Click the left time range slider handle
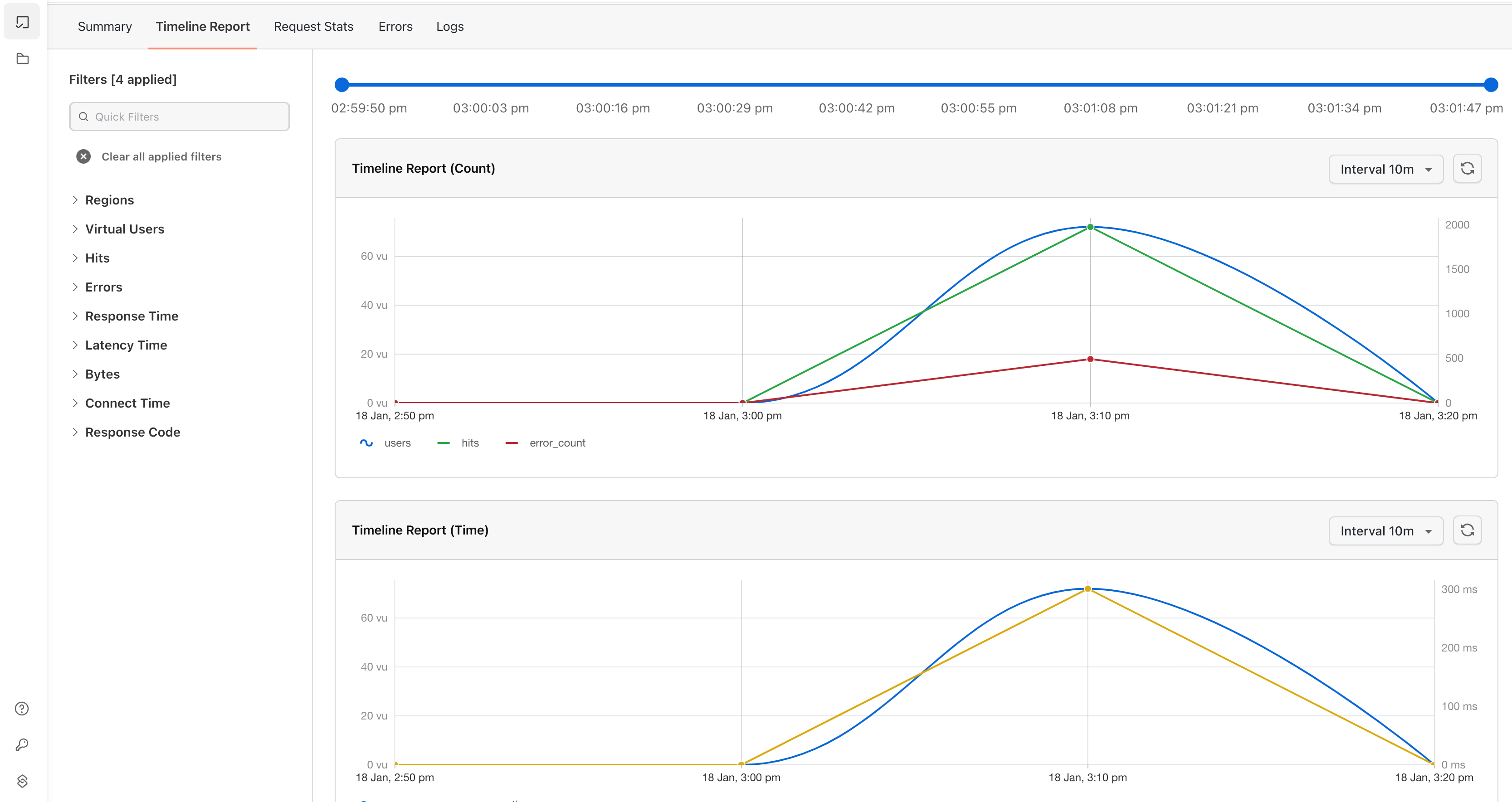The width and height of the screenshot is (1512, 802). [x=341, y=85]
